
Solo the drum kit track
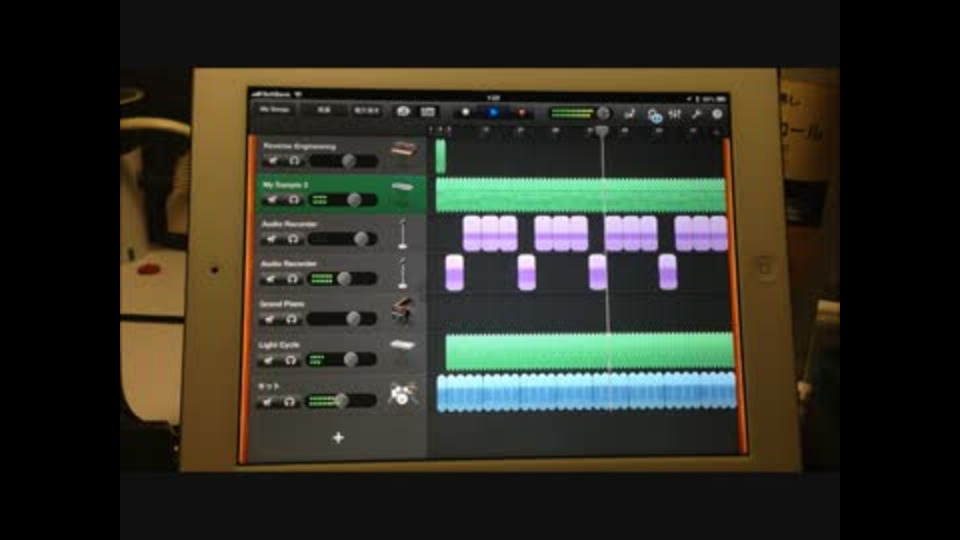point(290,402)
